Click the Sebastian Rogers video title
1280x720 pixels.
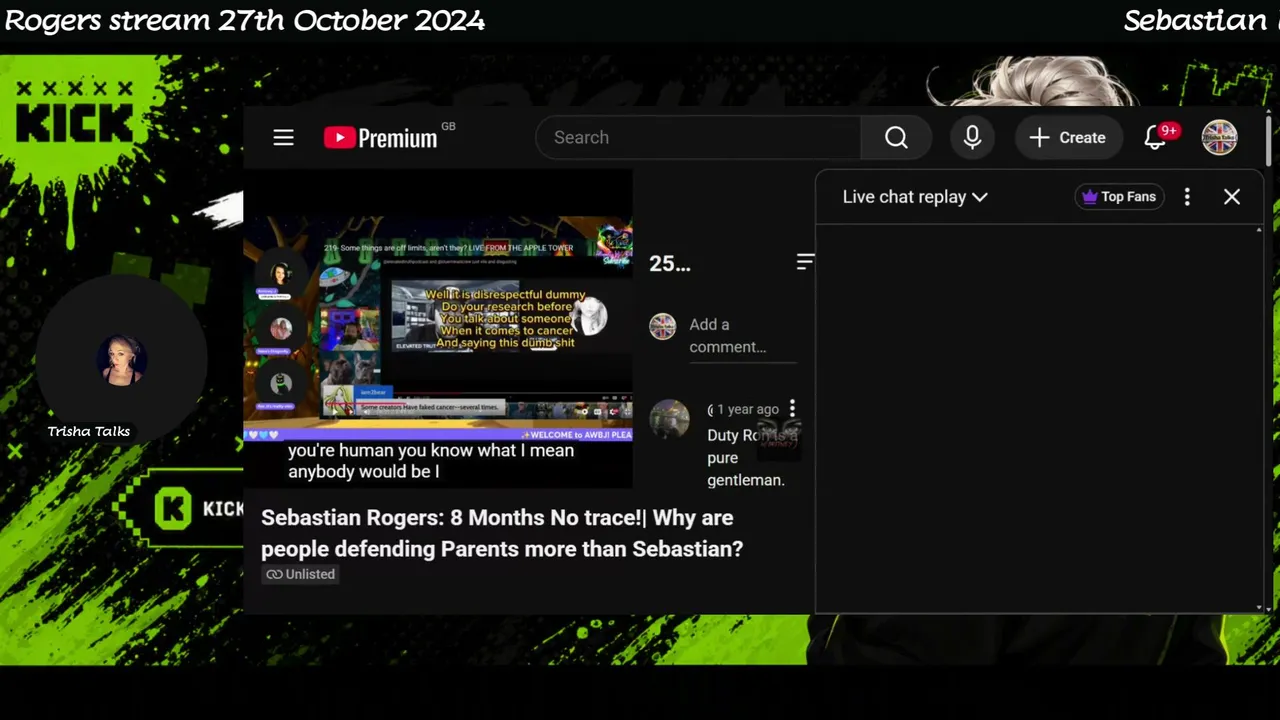[502, 533]
